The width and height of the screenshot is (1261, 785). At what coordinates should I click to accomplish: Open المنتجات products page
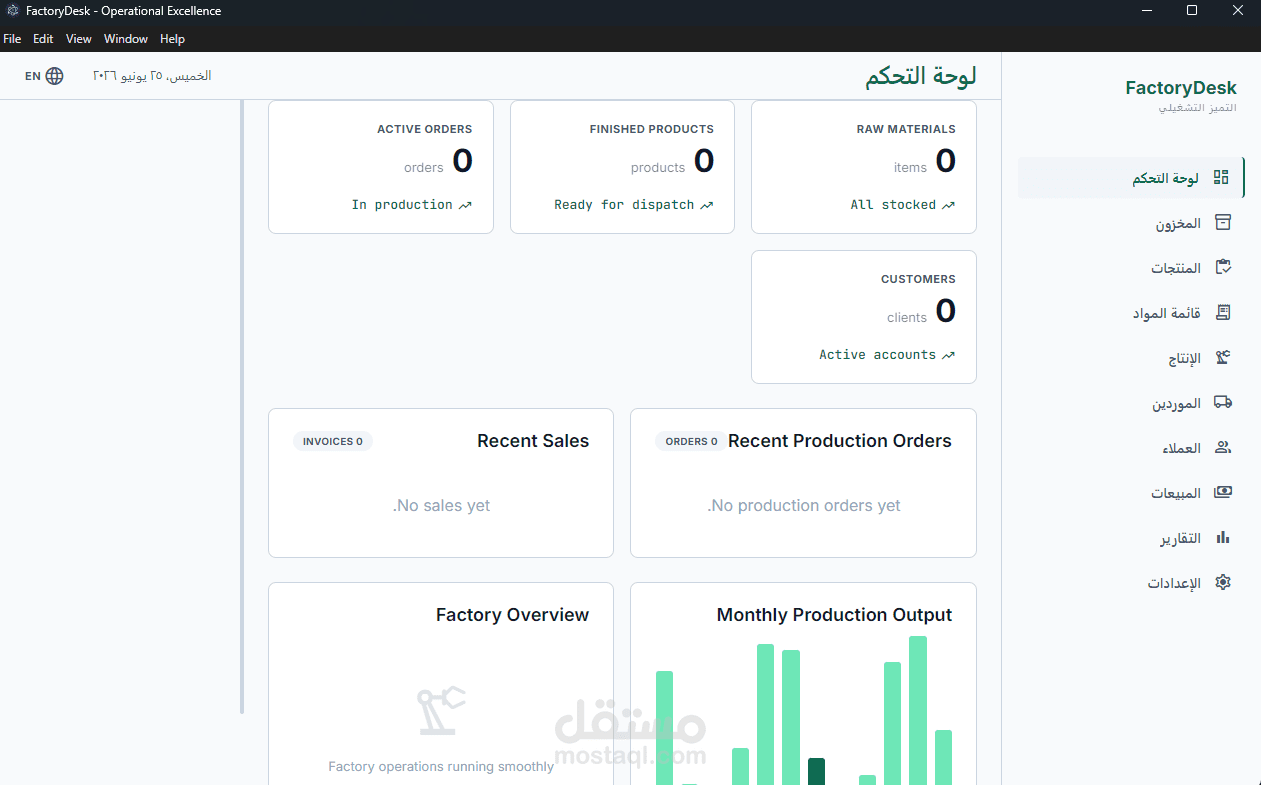pos(1131,267)
